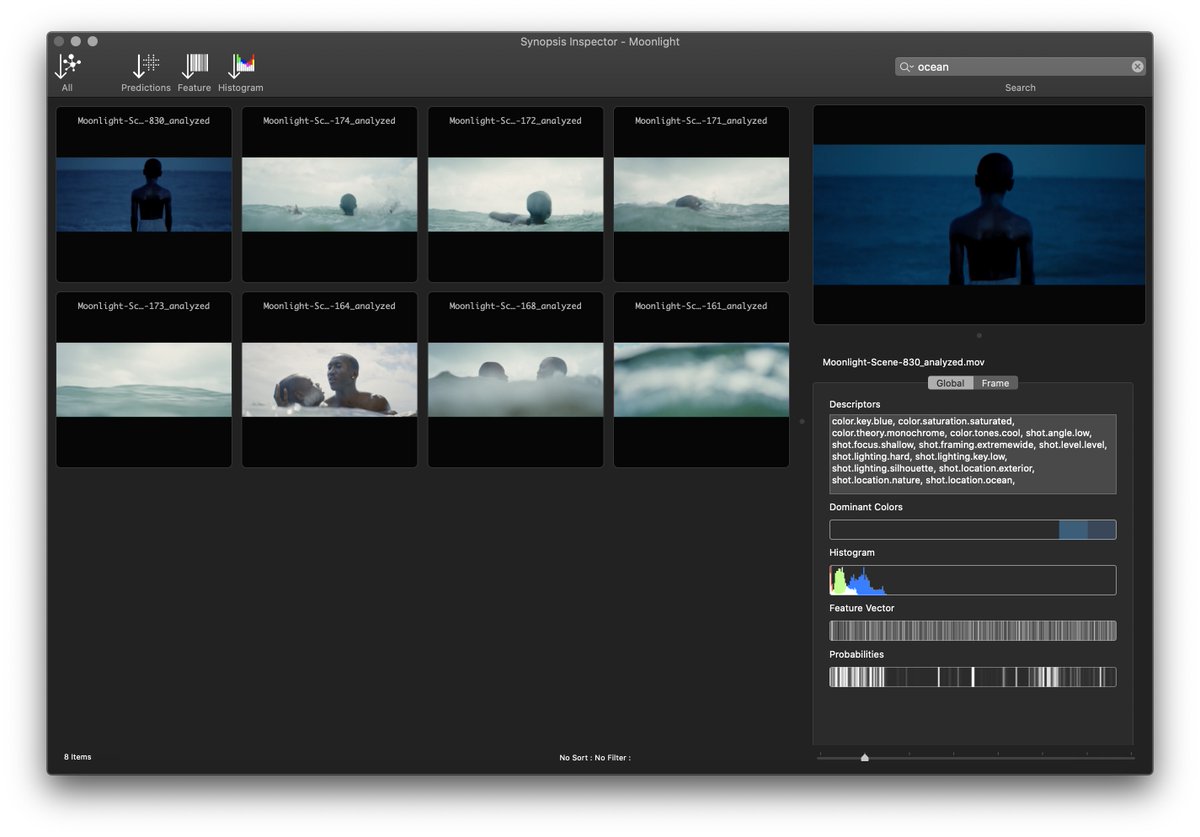Switch to the Global tab
The image size is (1200, 837).
pos(950,383)
